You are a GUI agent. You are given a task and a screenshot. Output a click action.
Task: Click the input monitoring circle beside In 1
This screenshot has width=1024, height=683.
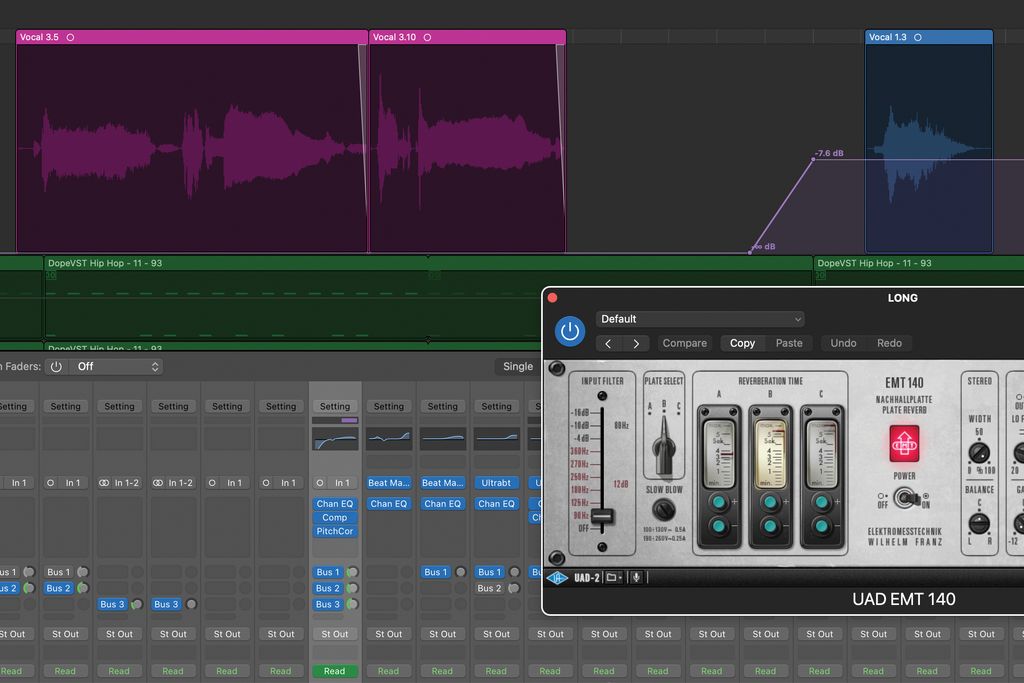point(322,481)
